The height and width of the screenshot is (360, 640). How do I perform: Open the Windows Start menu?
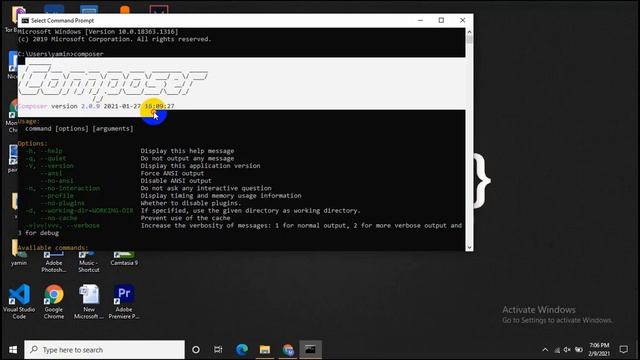click(x=13, y=350)
